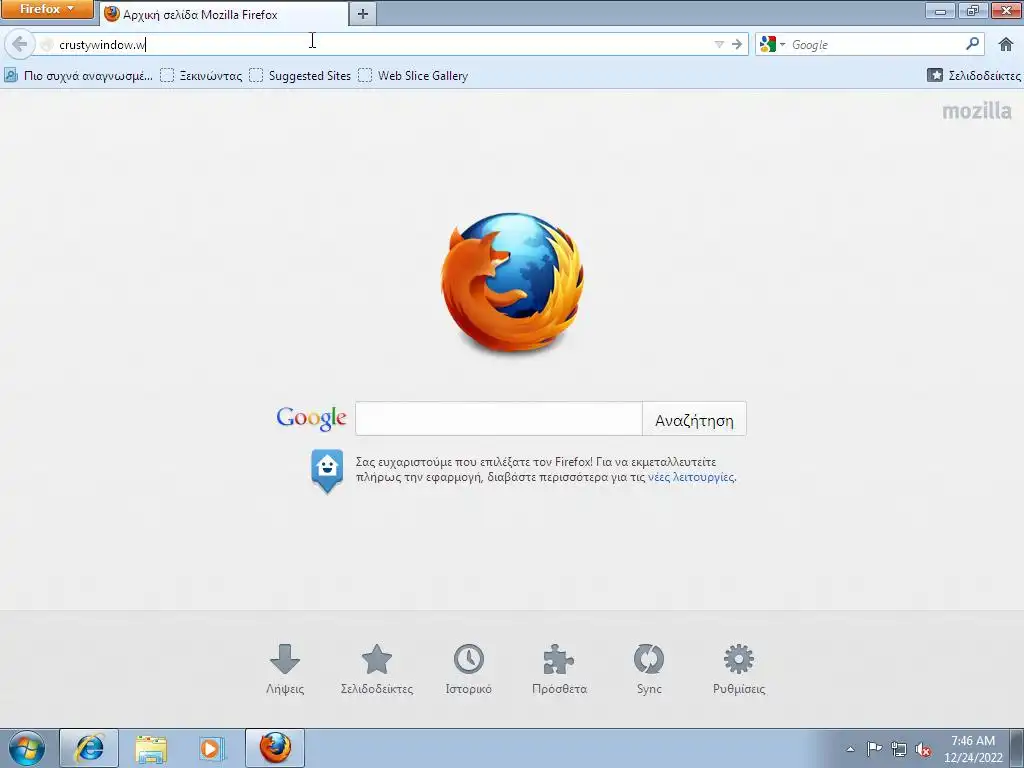
Task: Click the magnifier search icon in toolbar
Action: pos(972,44)
